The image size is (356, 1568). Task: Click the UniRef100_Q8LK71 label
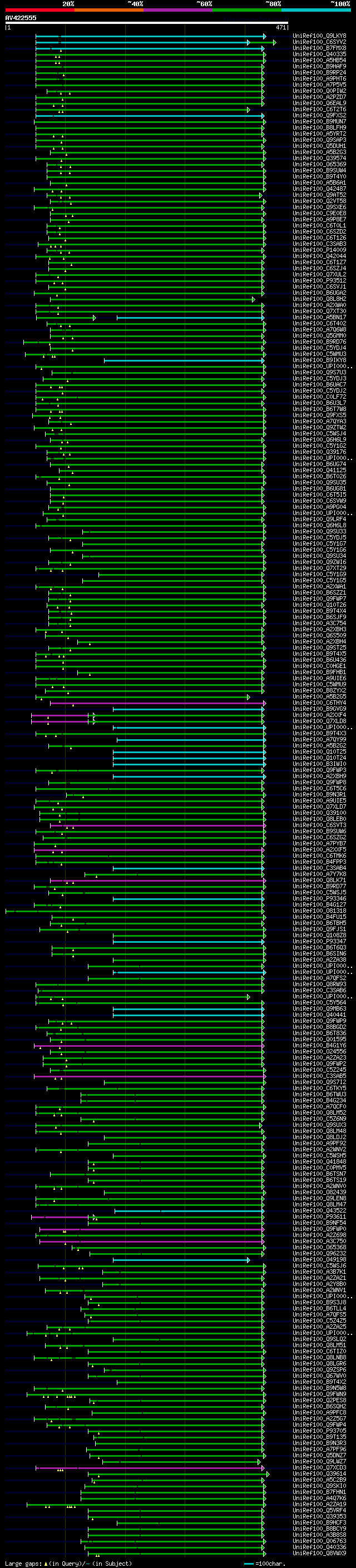(x=319, y=880)
